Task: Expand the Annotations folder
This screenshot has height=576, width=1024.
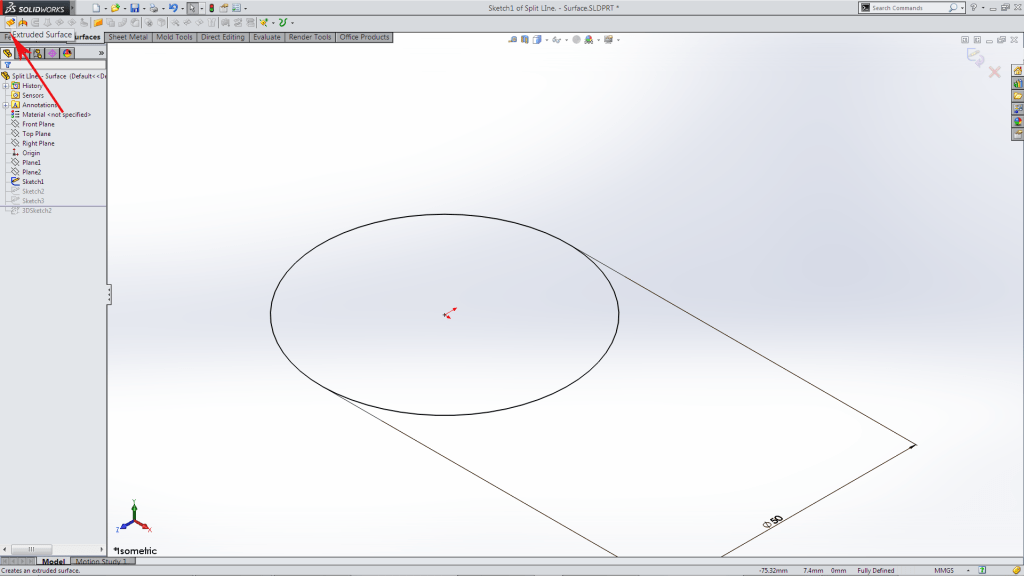Action: 6,104
